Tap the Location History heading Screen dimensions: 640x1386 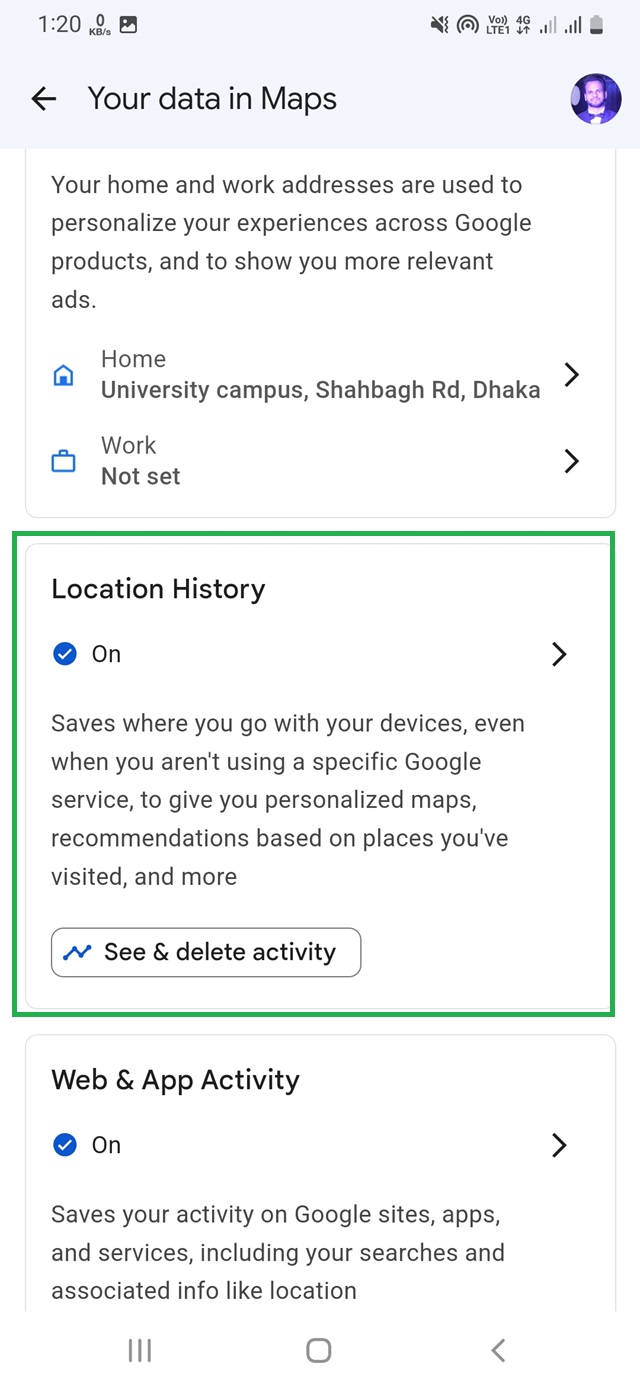point(158,589)
